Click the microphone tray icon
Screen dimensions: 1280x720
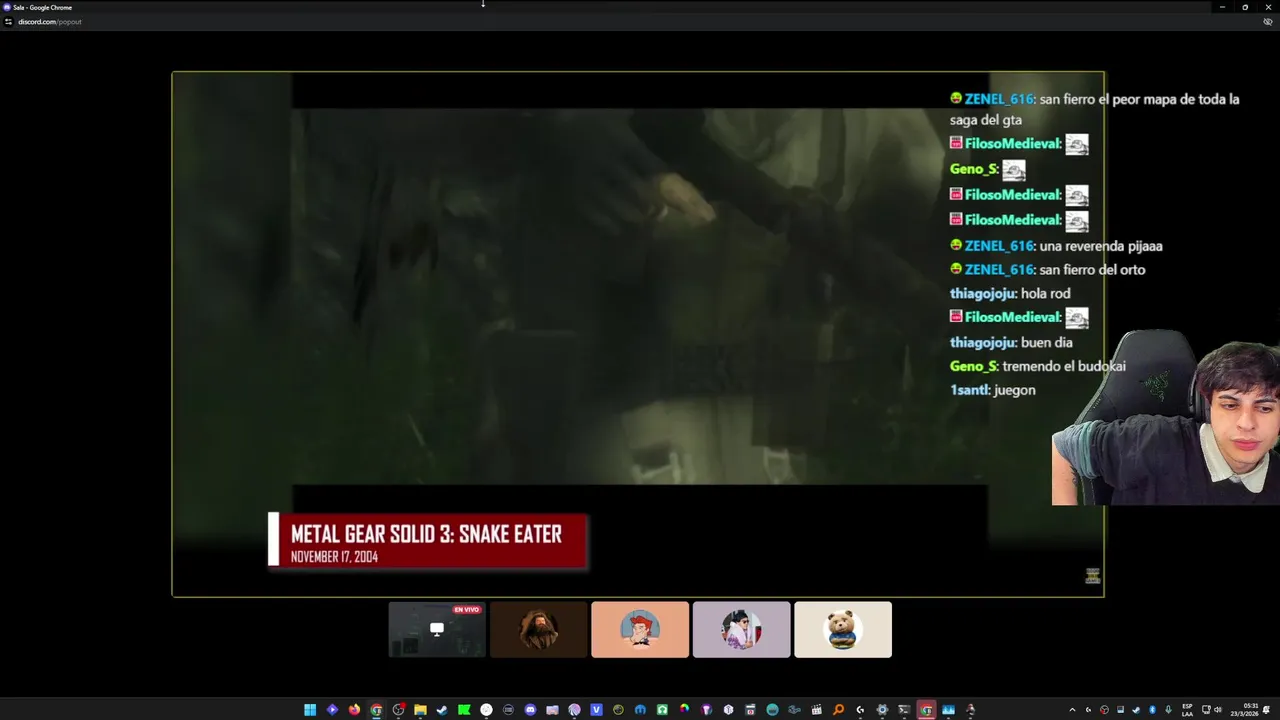(1168, 710)
